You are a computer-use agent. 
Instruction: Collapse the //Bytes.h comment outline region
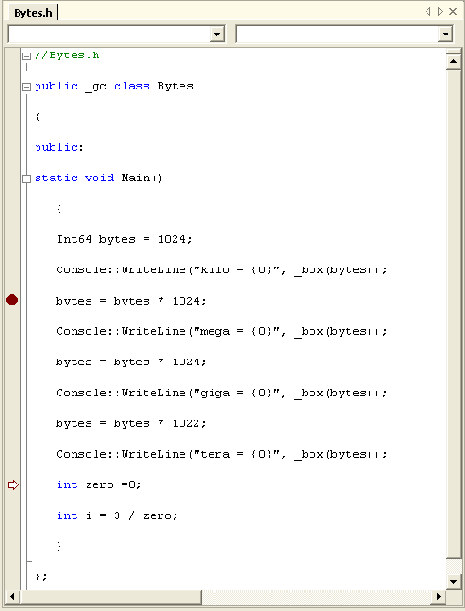[27, 56]
